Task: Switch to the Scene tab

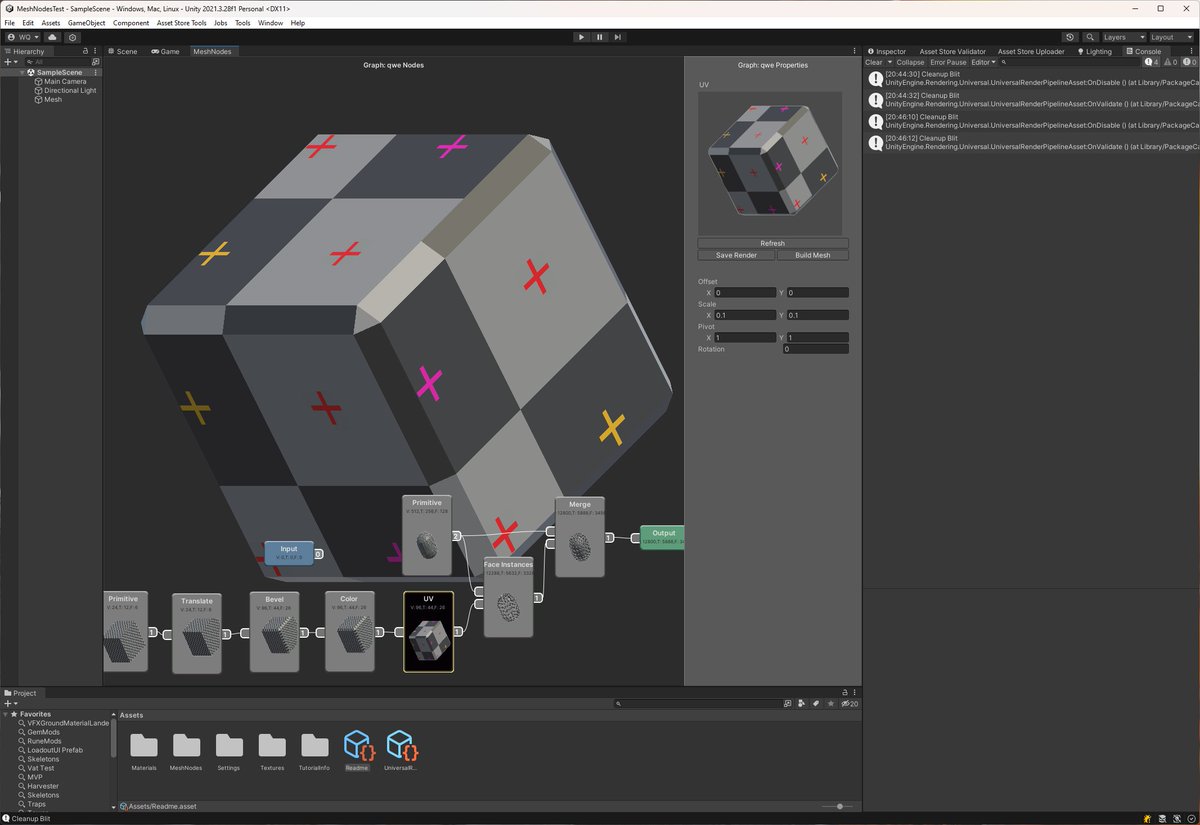Action: tap(122, 51)
